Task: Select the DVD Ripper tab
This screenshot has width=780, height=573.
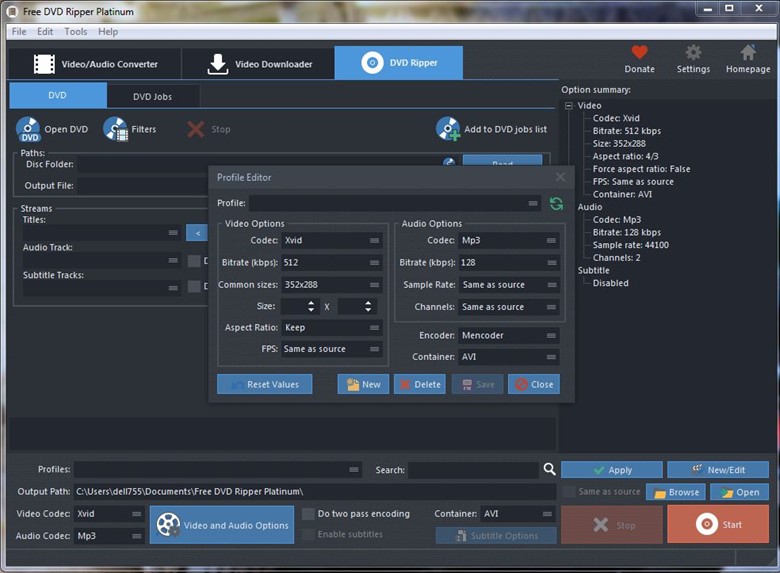Action: pyautogui.click(x=398, y=63)
